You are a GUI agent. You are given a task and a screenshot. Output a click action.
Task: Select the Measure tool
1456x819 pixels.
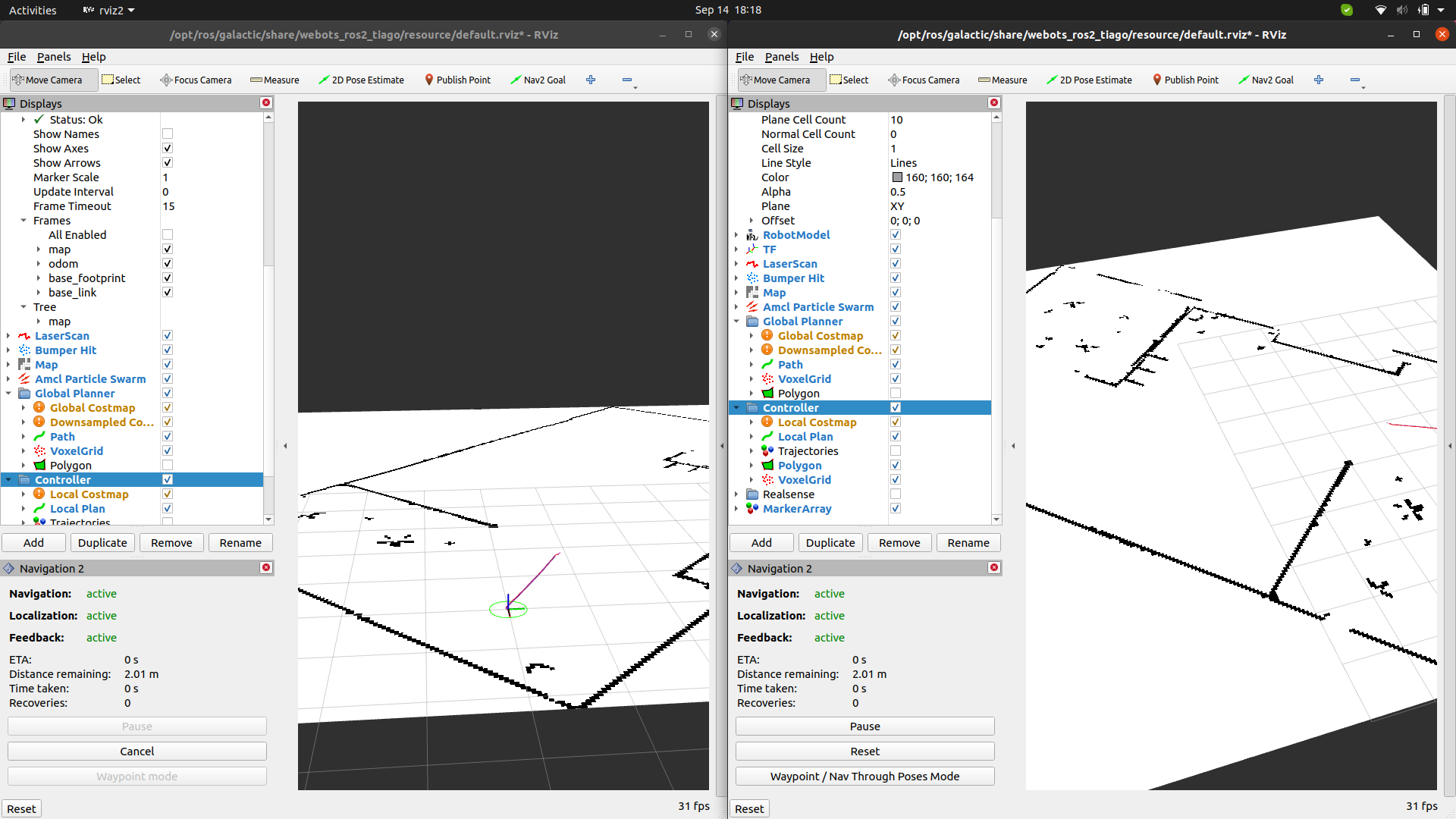275,80
